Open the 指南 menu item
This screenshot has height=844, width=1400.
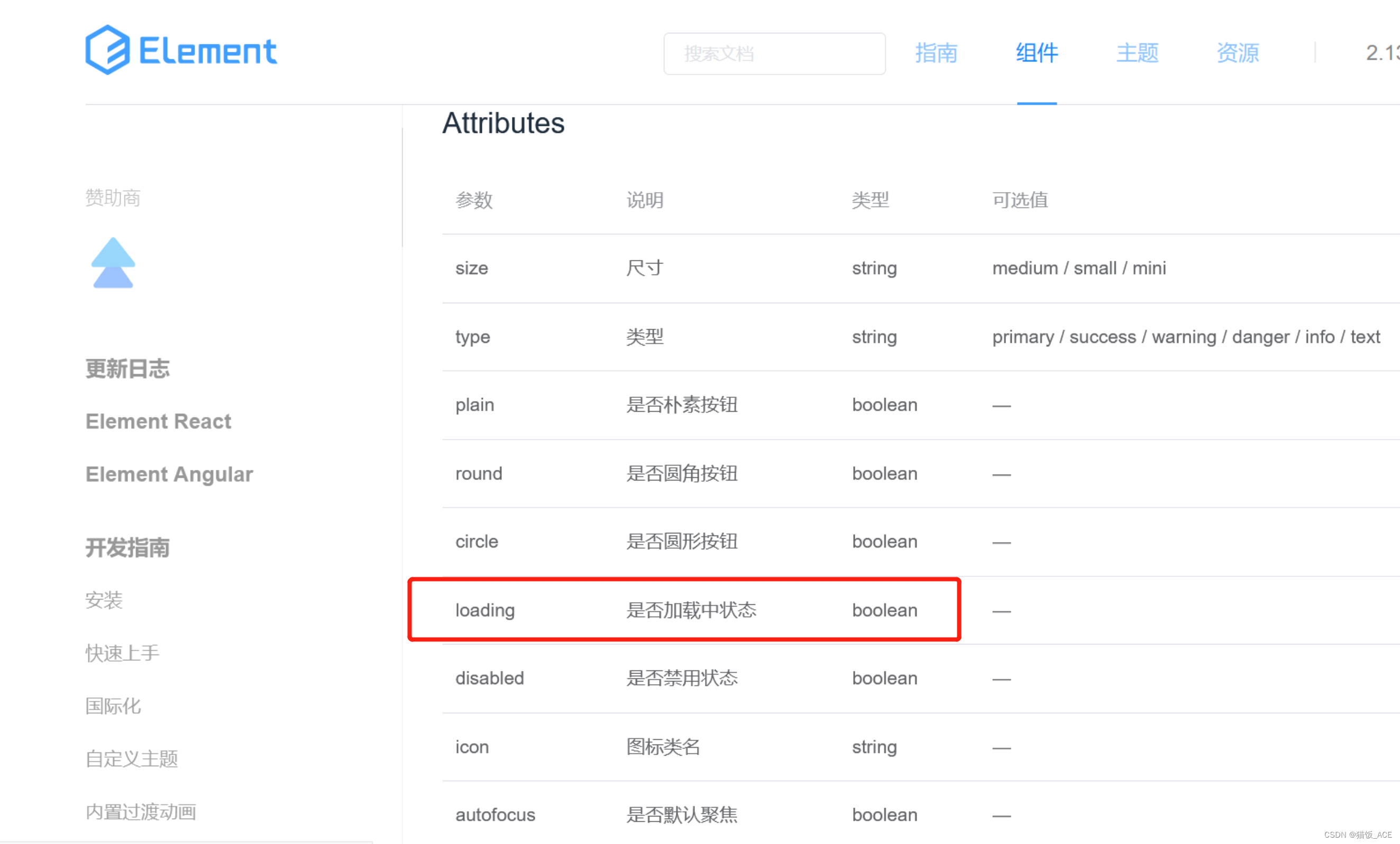[936, 53]
